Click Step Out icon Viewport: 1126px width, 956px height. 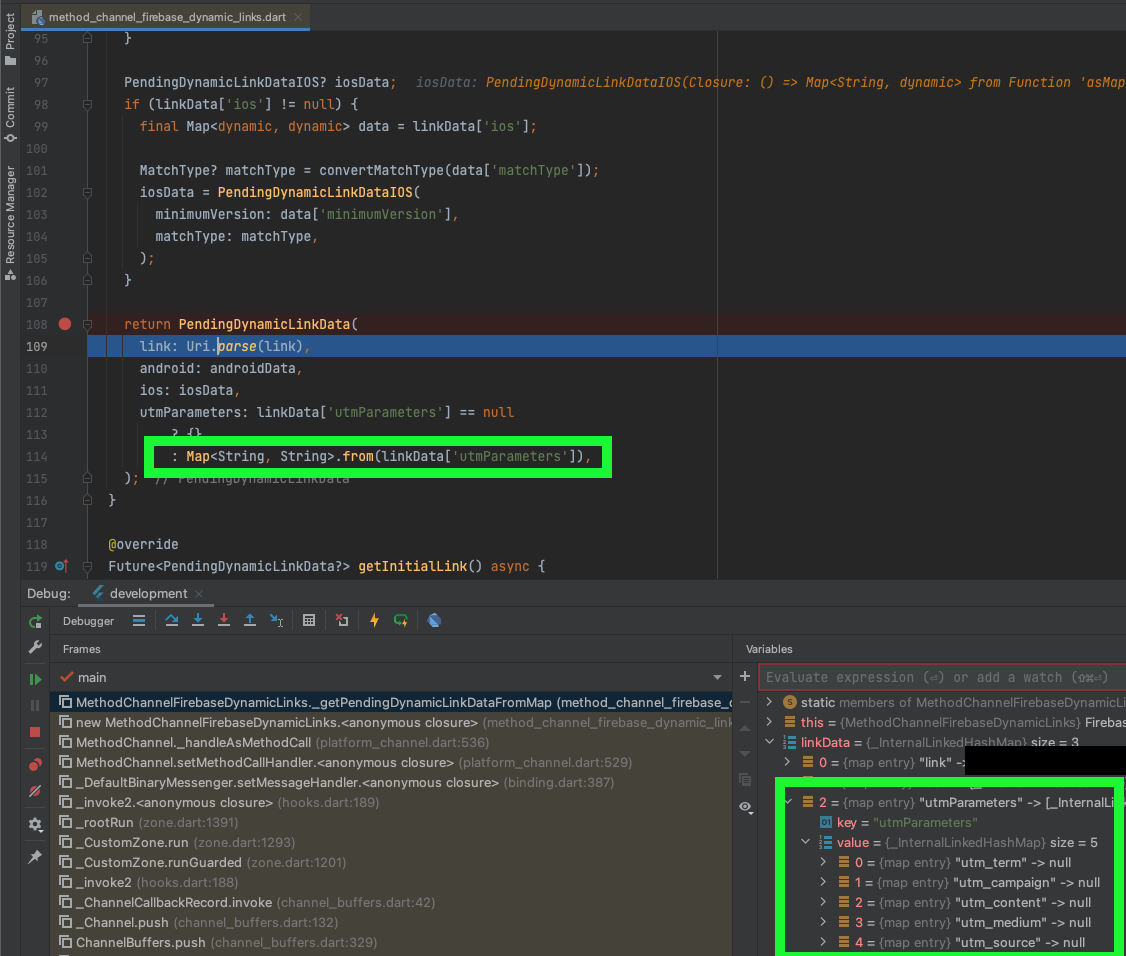point(250,621)
